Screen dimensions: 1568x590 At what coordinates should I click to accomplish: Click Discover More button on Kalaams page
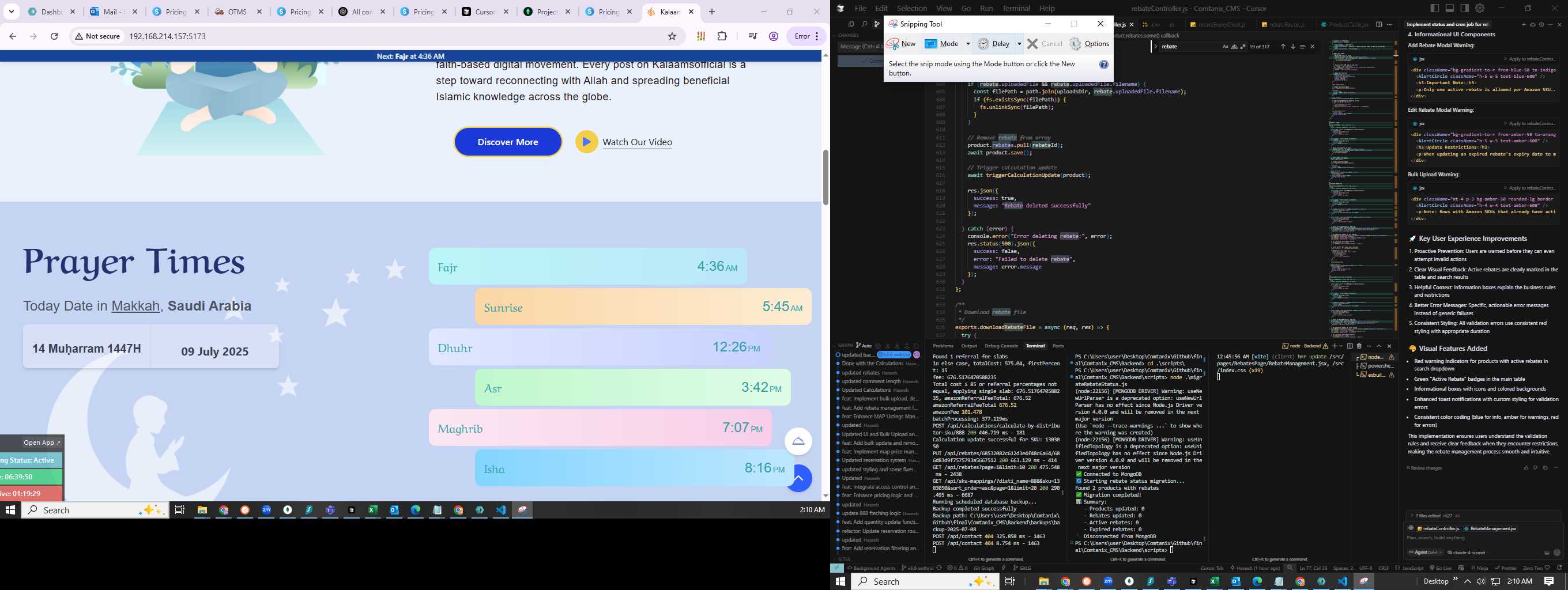click(508, 142)
